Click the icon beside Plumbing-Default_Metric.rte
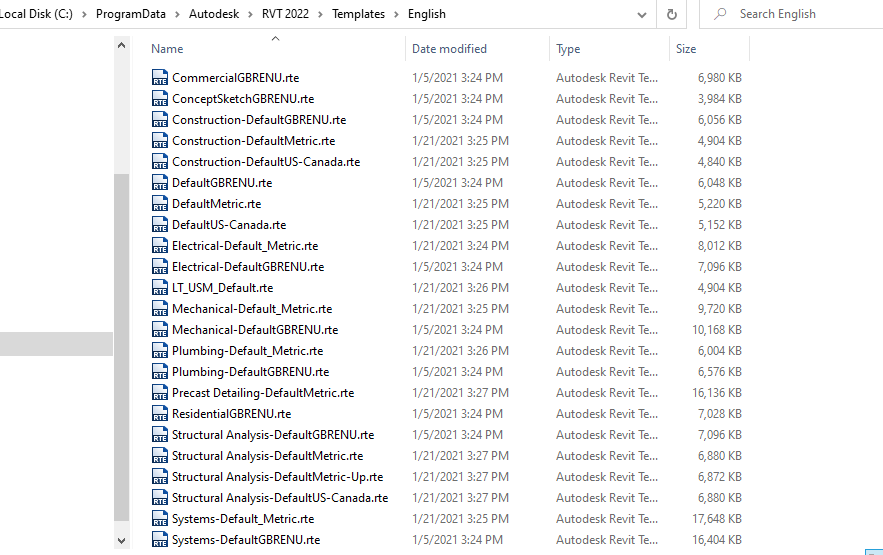The width and height of the screenshot is (883, 555). [x=160, y=351]
